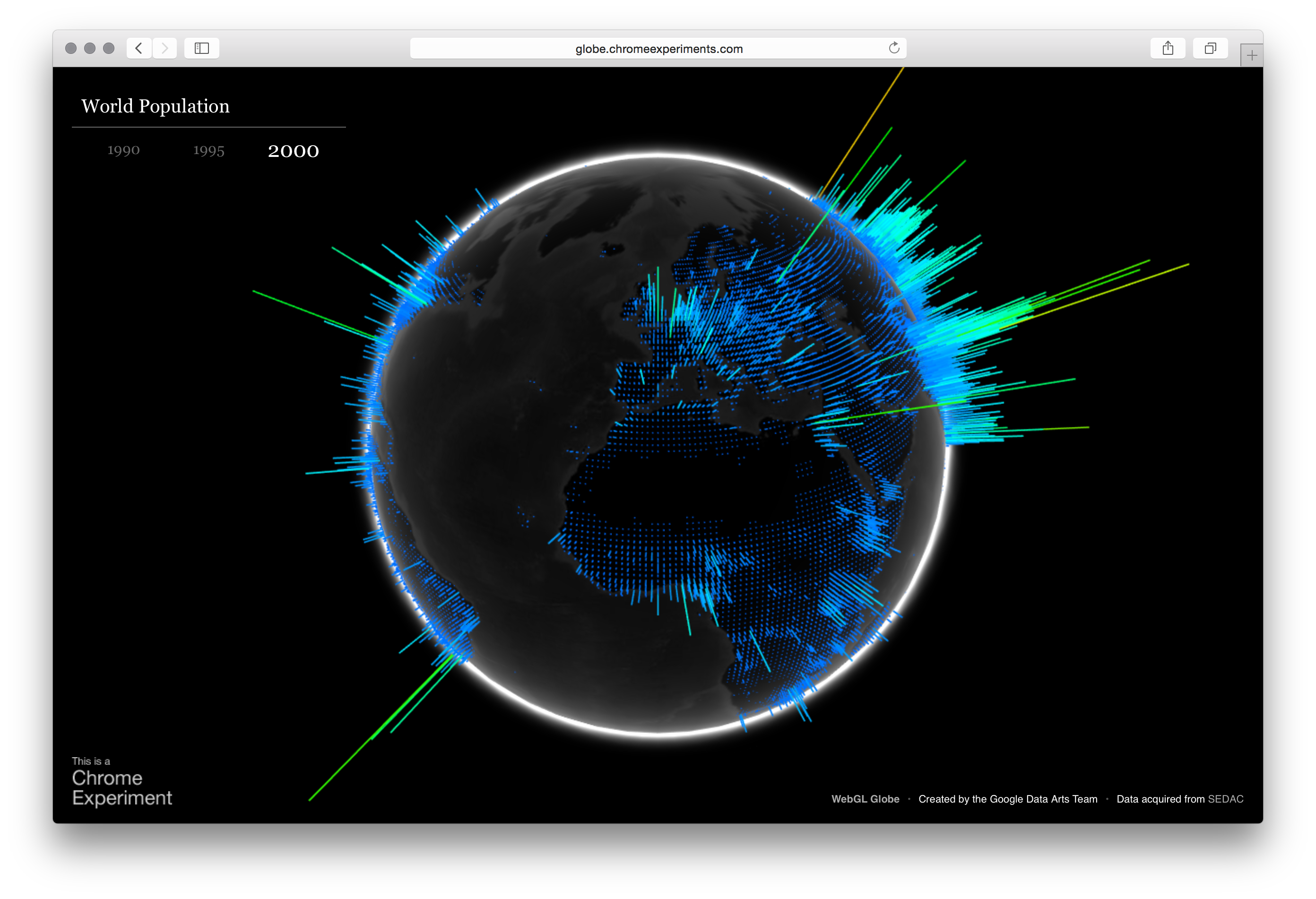Open the tab overview icon

(1210, 48)
